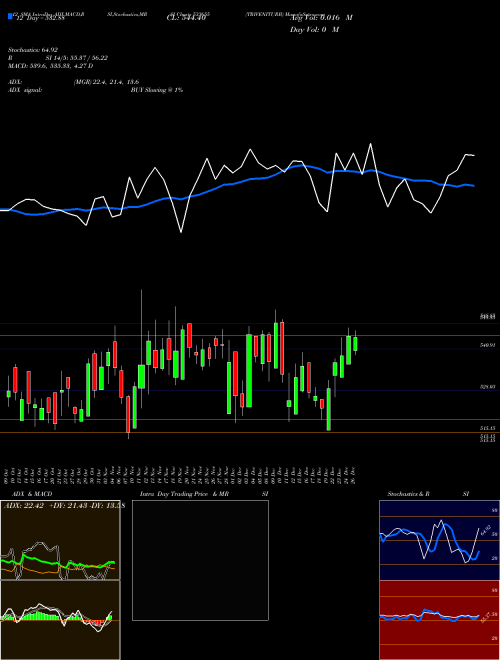Open the blue Stochastics mini chart
Viewport: 500px width, 660px height.
[439, 540]
